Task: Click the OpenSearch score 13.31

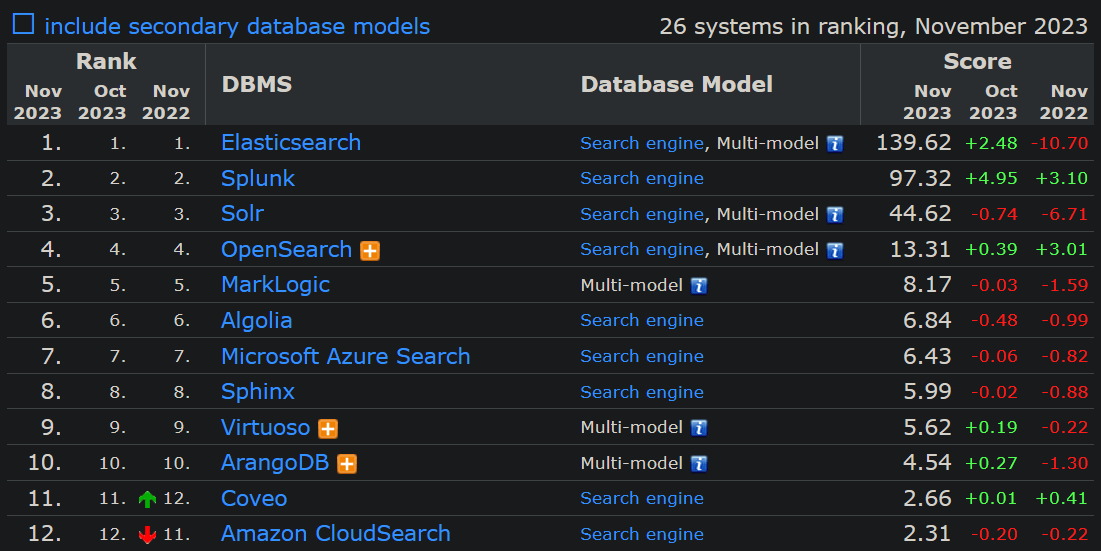Action: [x=921, y=249]
